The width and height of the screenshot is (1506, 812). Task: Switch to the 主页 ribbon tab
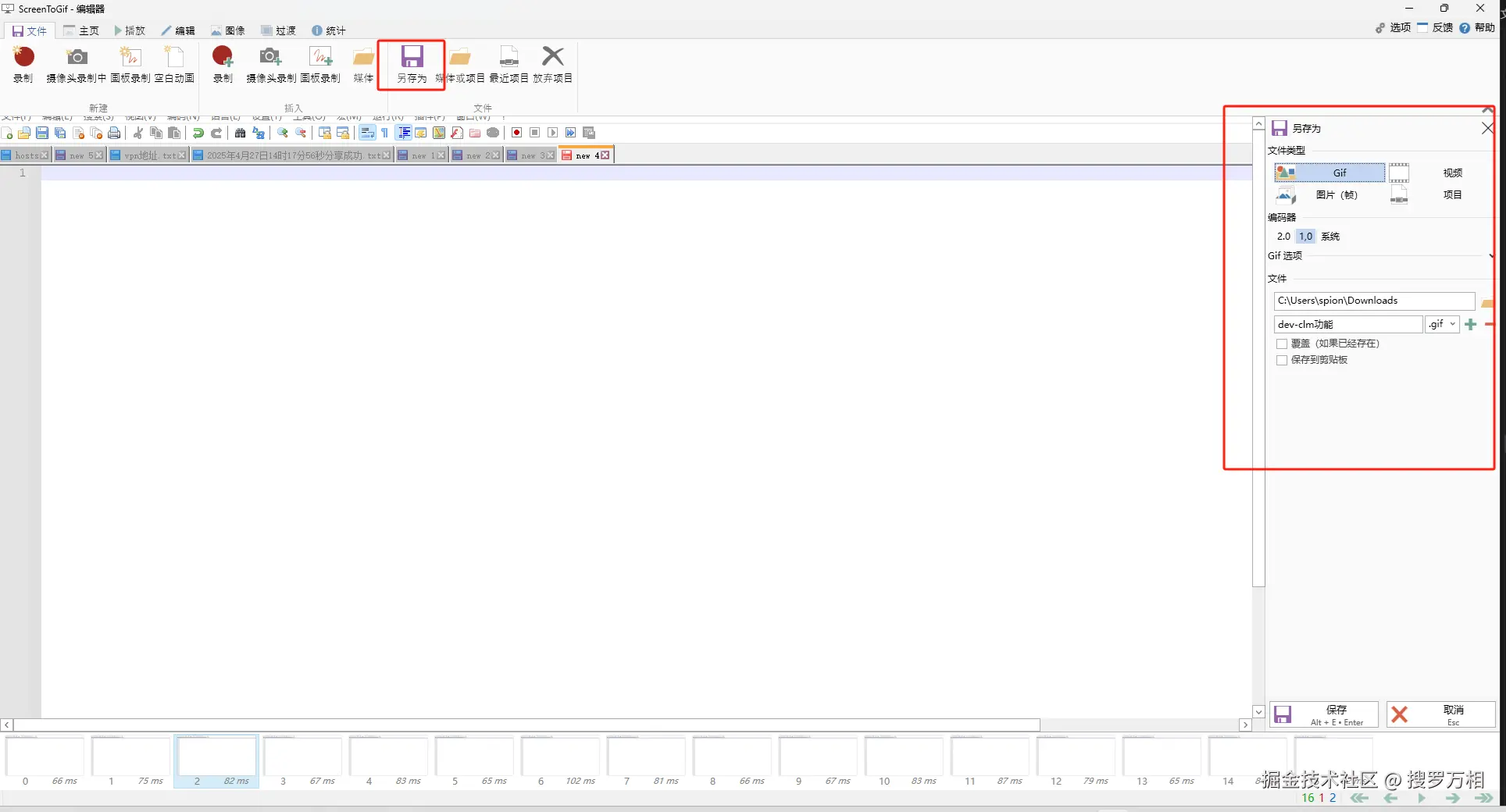tap(81, 31)
